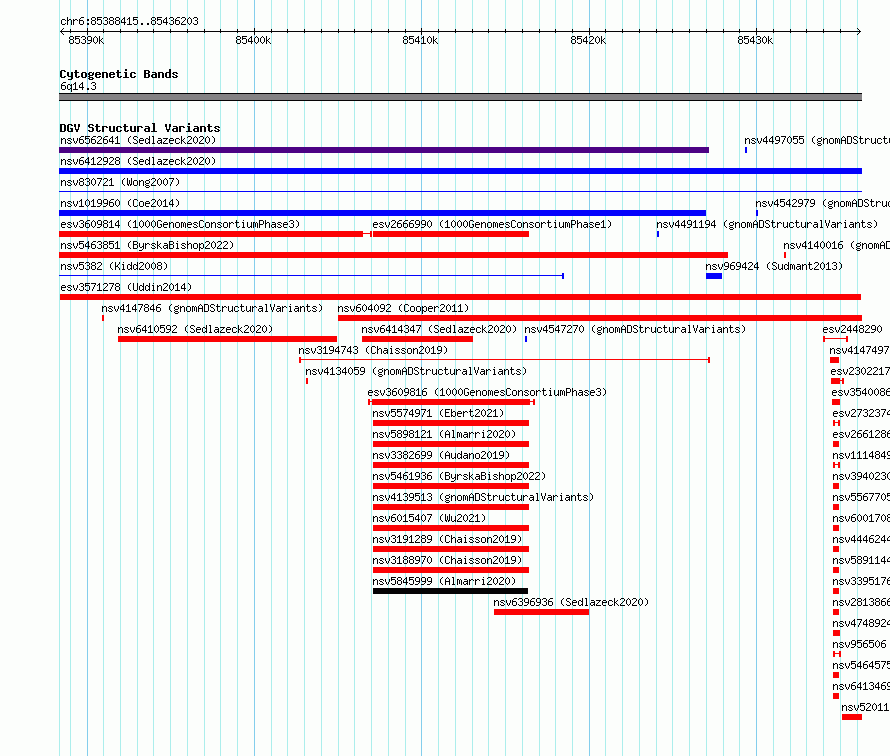Click nsv3191289 (Chaisson2019) label
The image size is (890, 756).
(447, 539)
